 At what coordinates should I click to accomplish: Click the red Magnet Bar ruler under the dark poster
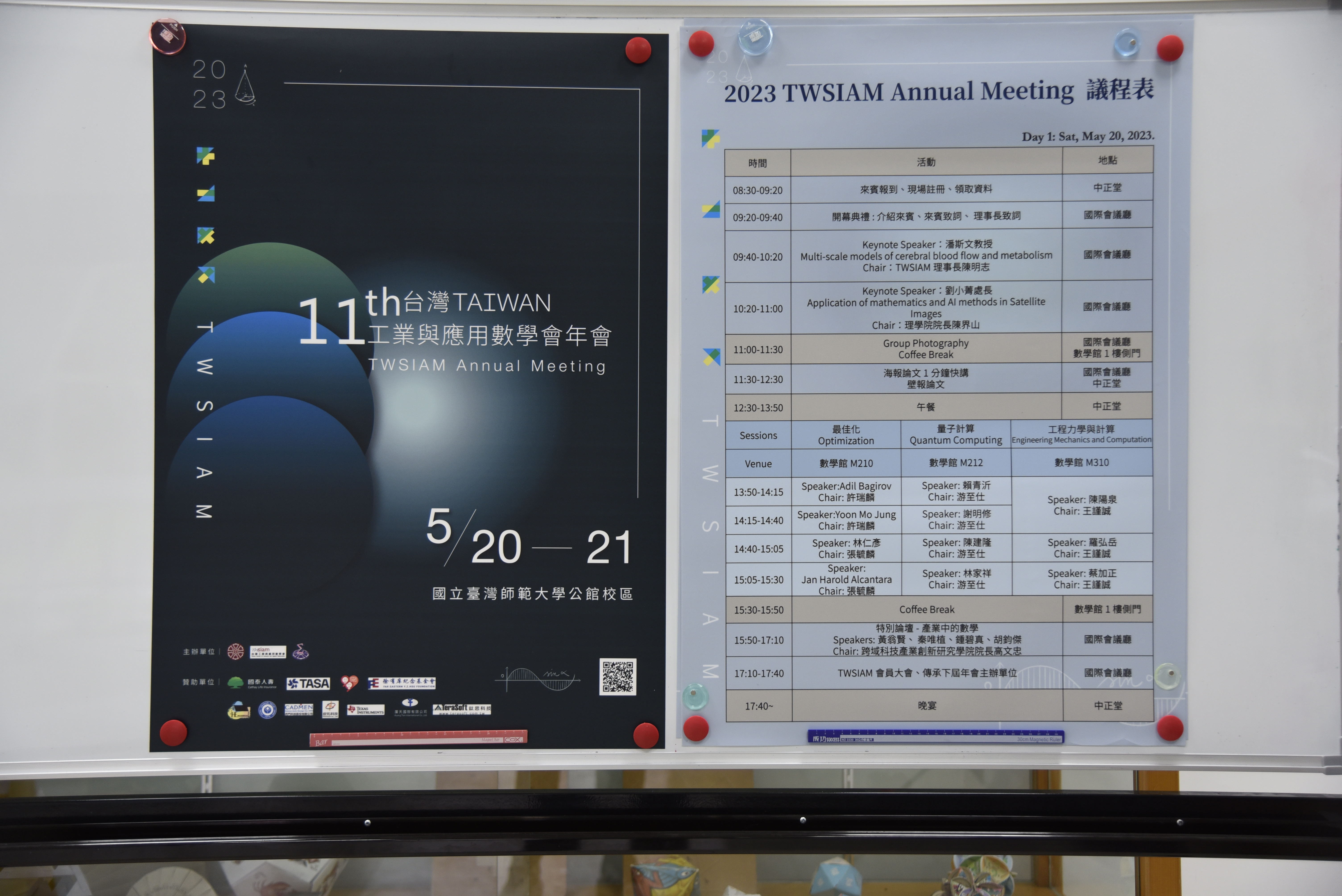[x=418, y=738]
